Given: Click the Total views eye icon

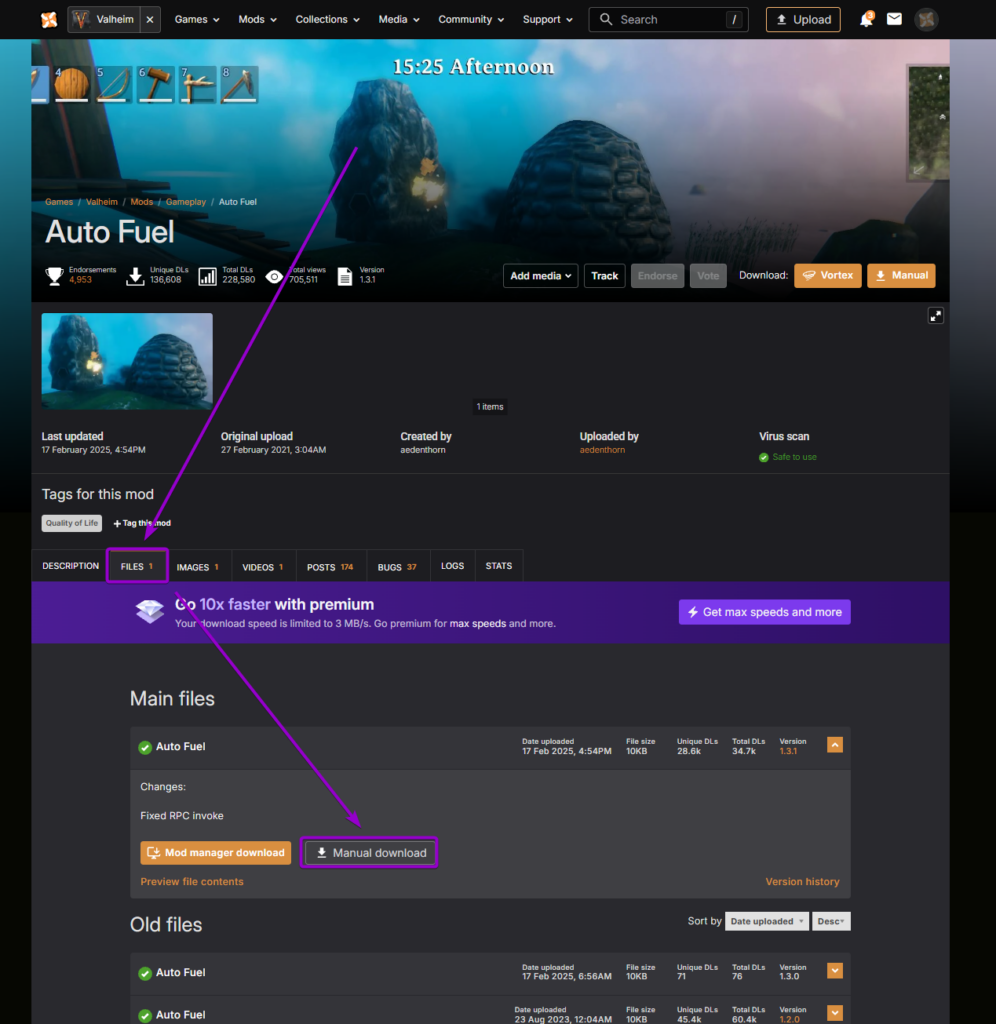Looking at the screenshot, I should 274,277.
